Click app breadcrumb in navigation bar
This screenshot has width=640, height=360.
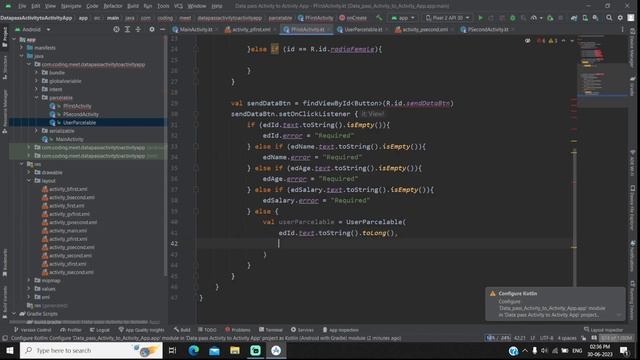point(83,18)
